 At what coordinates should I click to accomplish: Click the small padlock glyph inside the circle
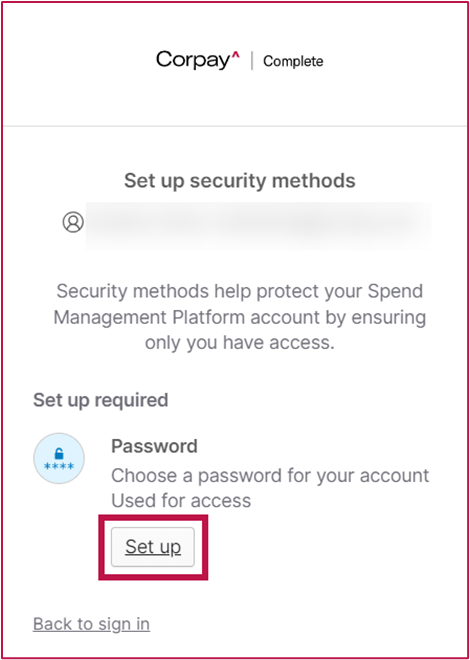(x=59, y=453)
